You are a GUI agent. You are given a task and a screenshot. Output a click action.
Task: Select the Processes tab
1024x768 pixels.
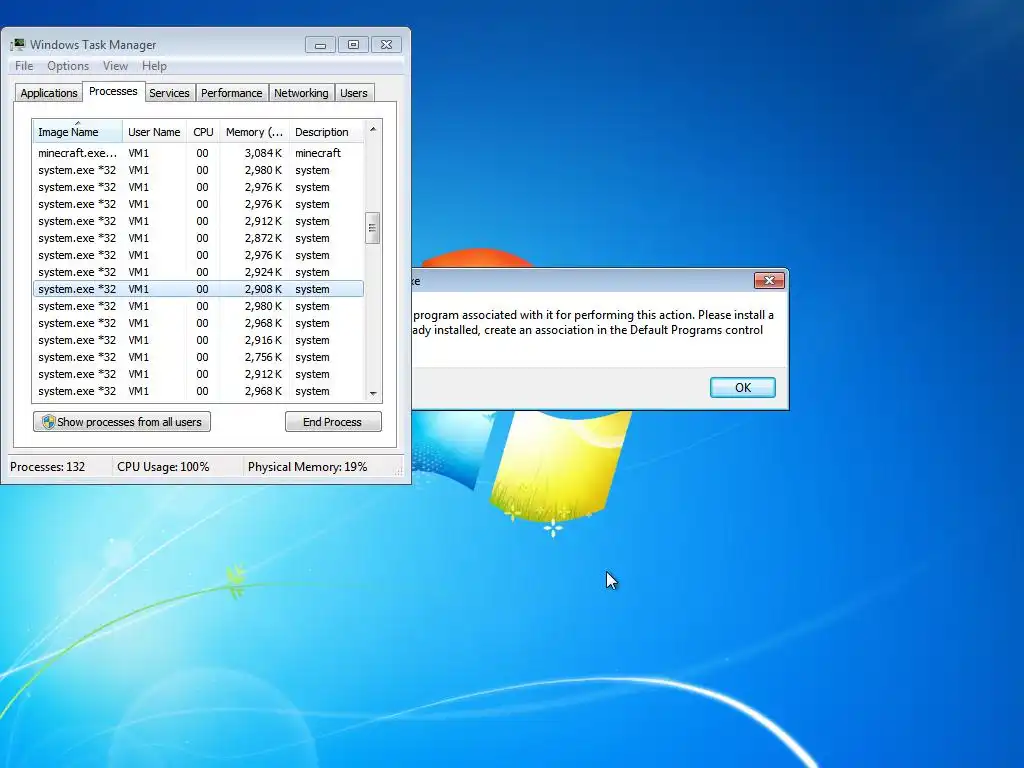tap(113, 91)
